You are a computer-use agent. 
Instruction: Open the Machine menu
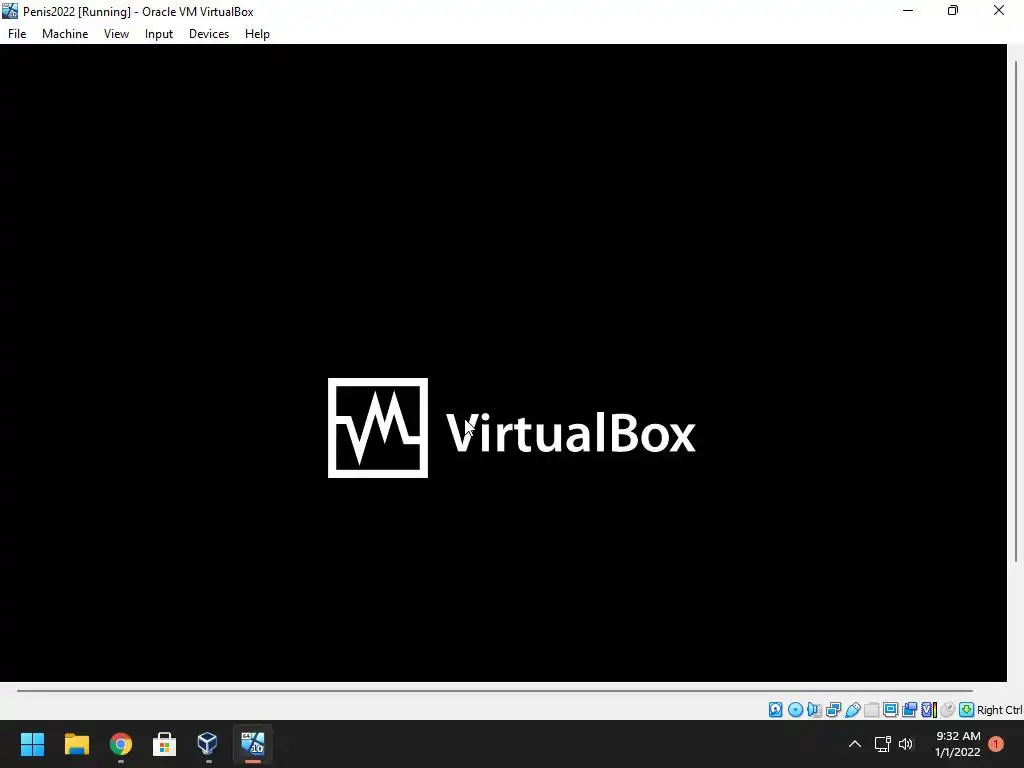65,34
